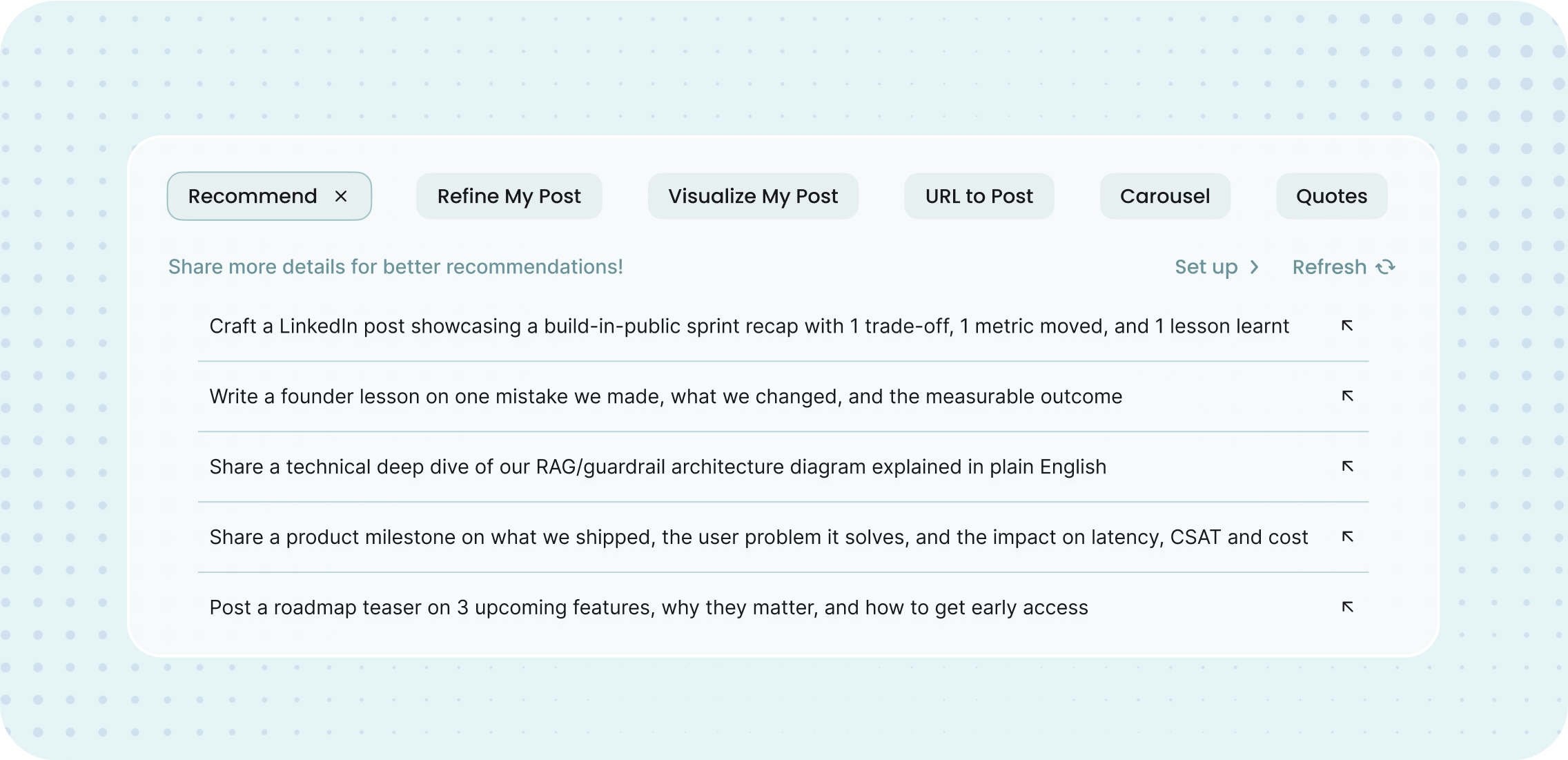Pick the founder lesson mistake suggestion text
This screenshot has height=760, width=1568.
coord(665,397)
